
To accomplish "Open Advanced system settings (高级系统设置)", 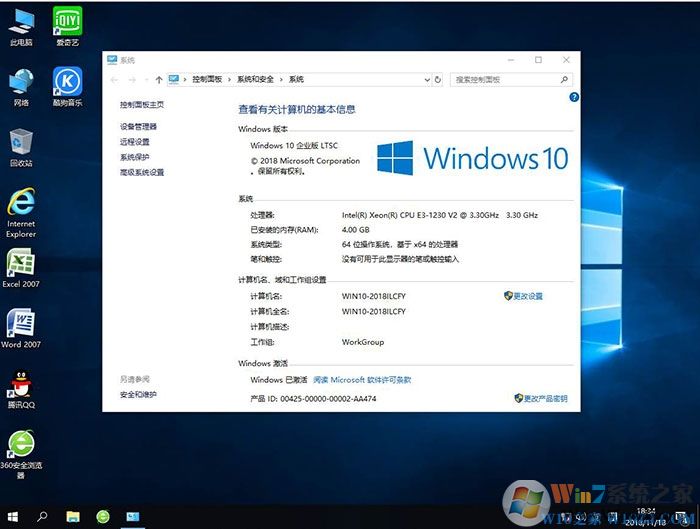I will pyautogui.click(x=142, y=172).
